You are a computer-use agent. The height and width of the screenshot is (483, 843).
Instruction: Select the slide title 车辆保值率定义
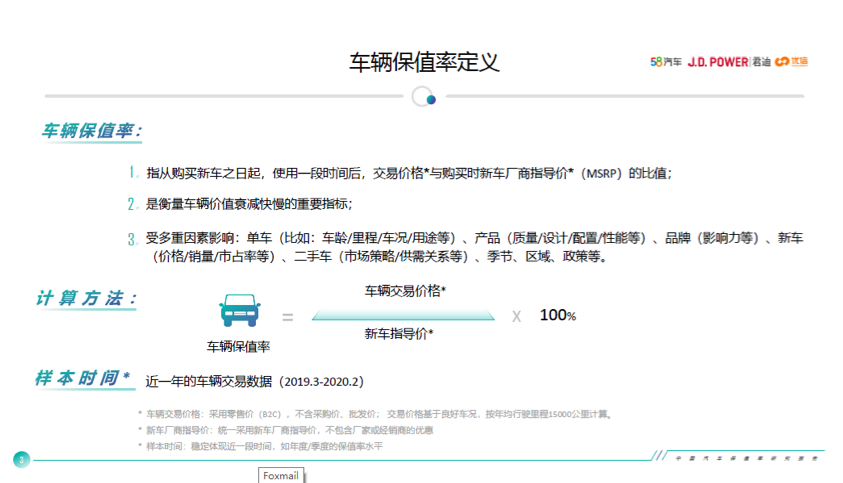click(x=424, y=62)
